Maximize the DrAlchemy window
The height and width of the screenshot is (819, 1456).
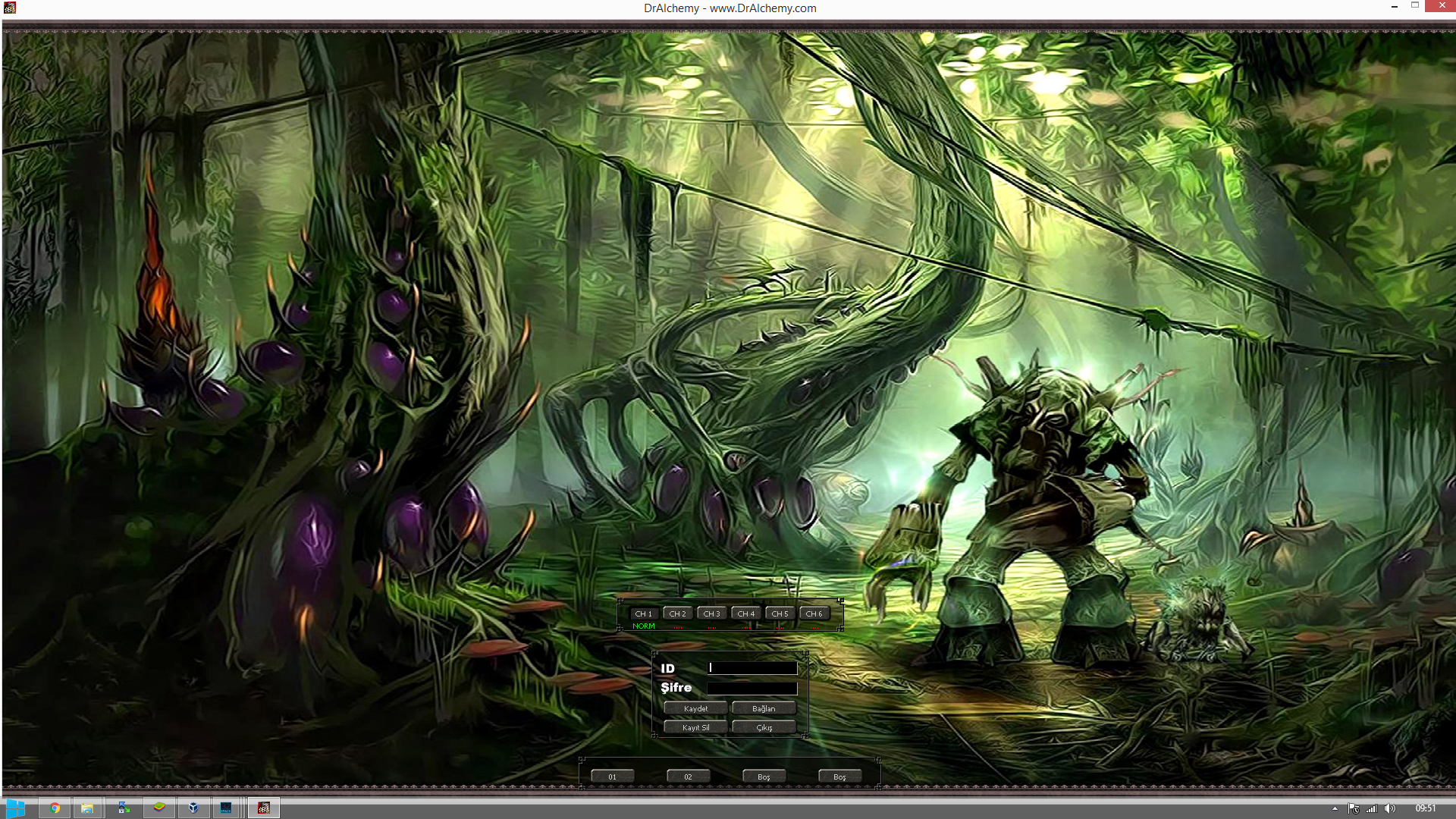[1414, 6]
